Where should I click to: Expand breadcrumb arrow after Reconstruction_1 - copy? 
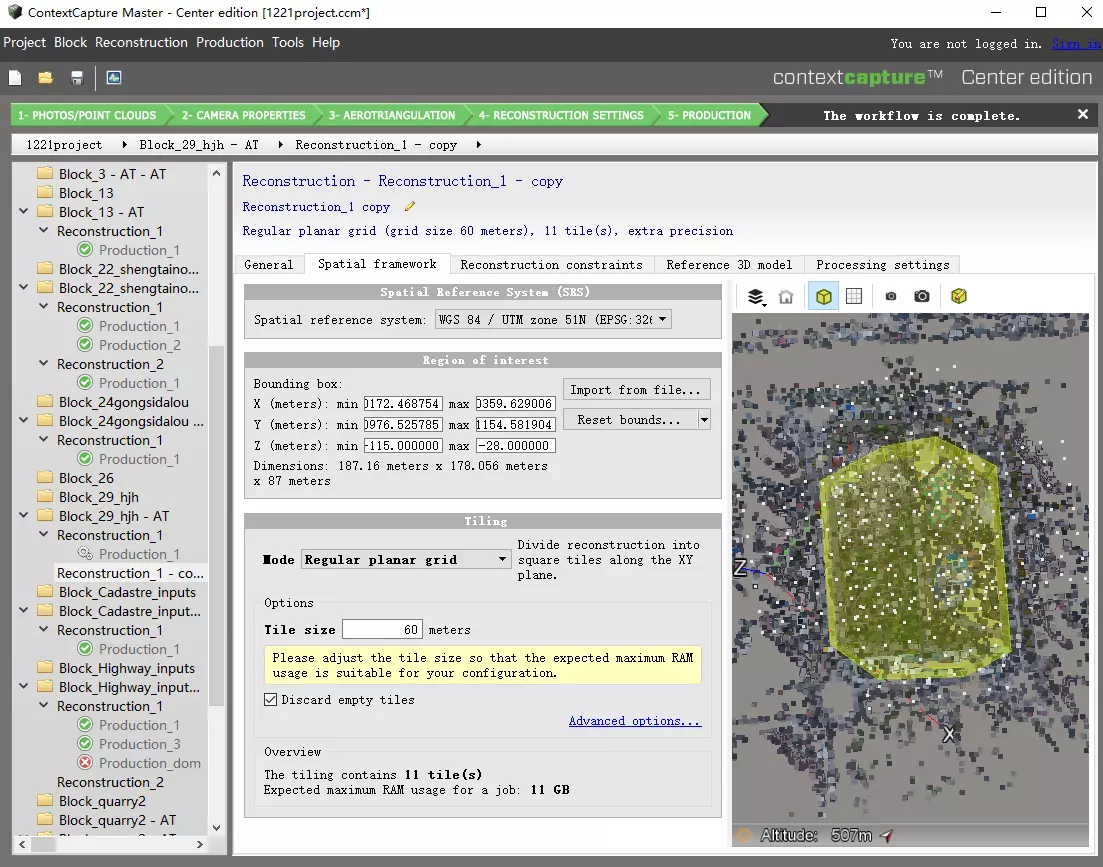(478, 145)
